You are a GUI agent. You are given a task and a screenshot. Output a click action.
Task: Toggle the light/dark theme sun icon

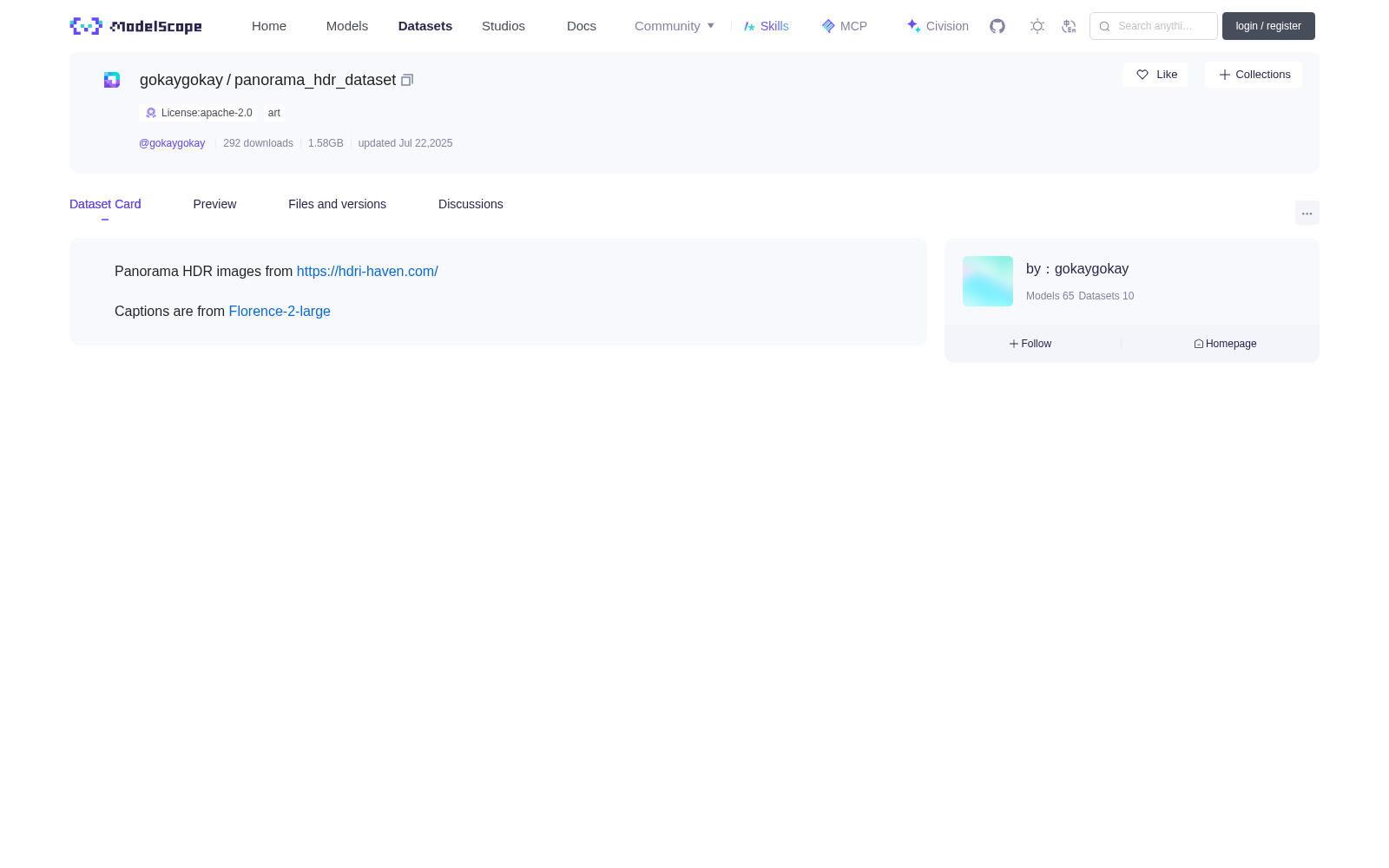[x=1037, y=26]
